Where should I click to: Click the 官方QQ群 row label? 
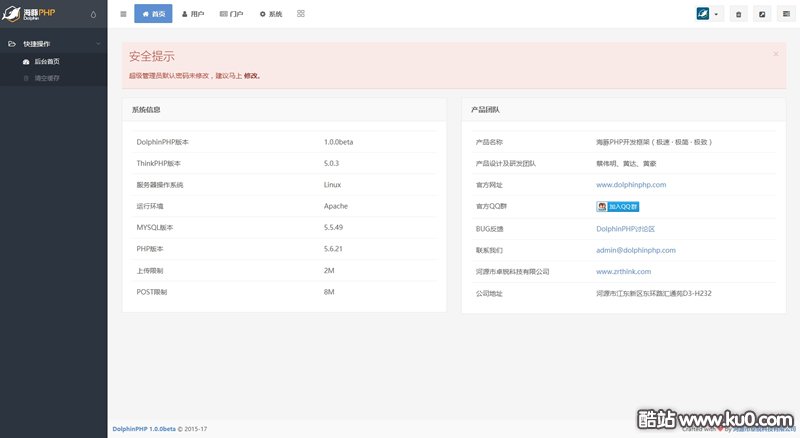(x=491, y=206)
